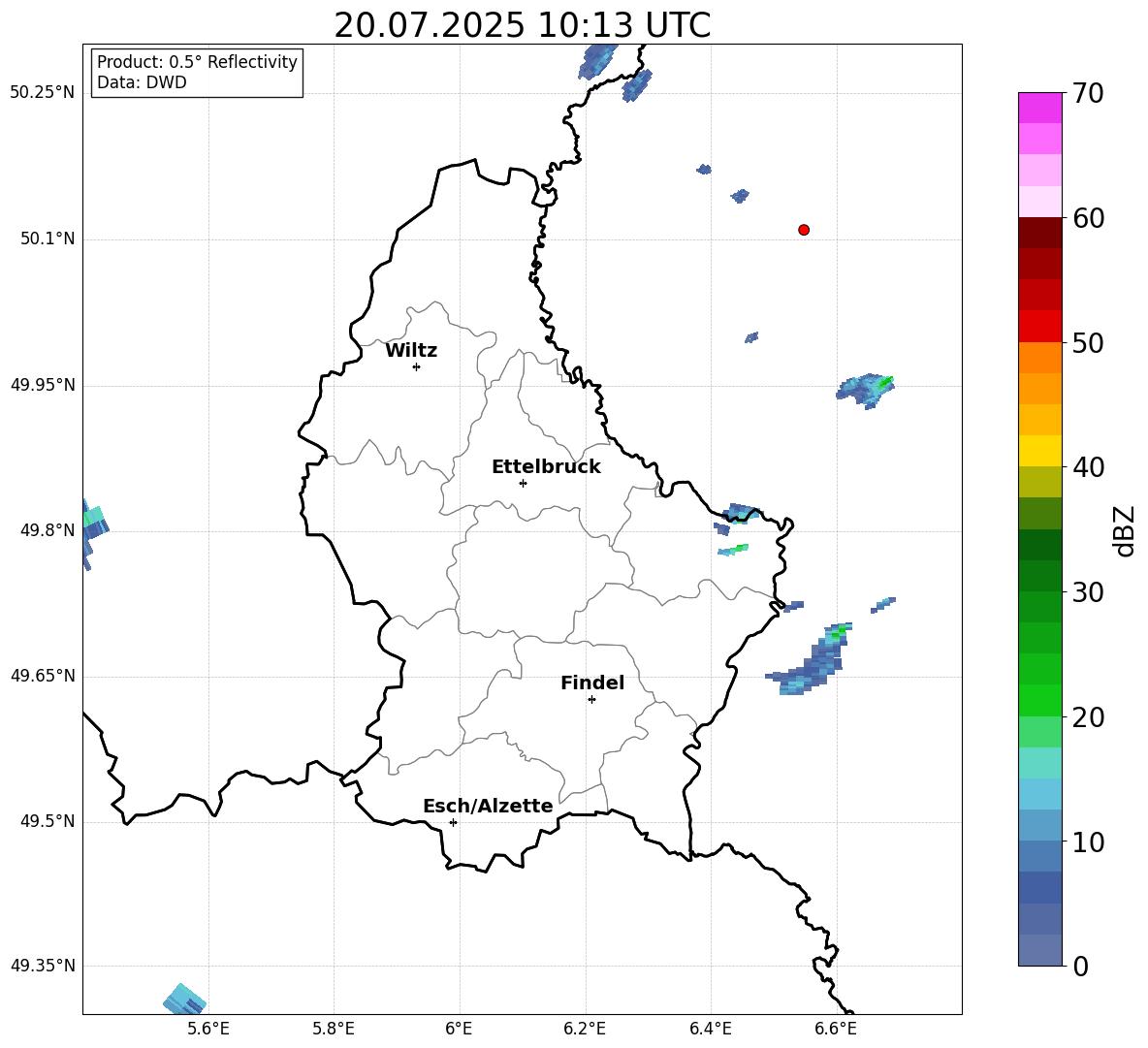Click the 6.6°E longitude label
The width and height of the screenshot is (1148, 1048).
click(x=836, y=1029)
